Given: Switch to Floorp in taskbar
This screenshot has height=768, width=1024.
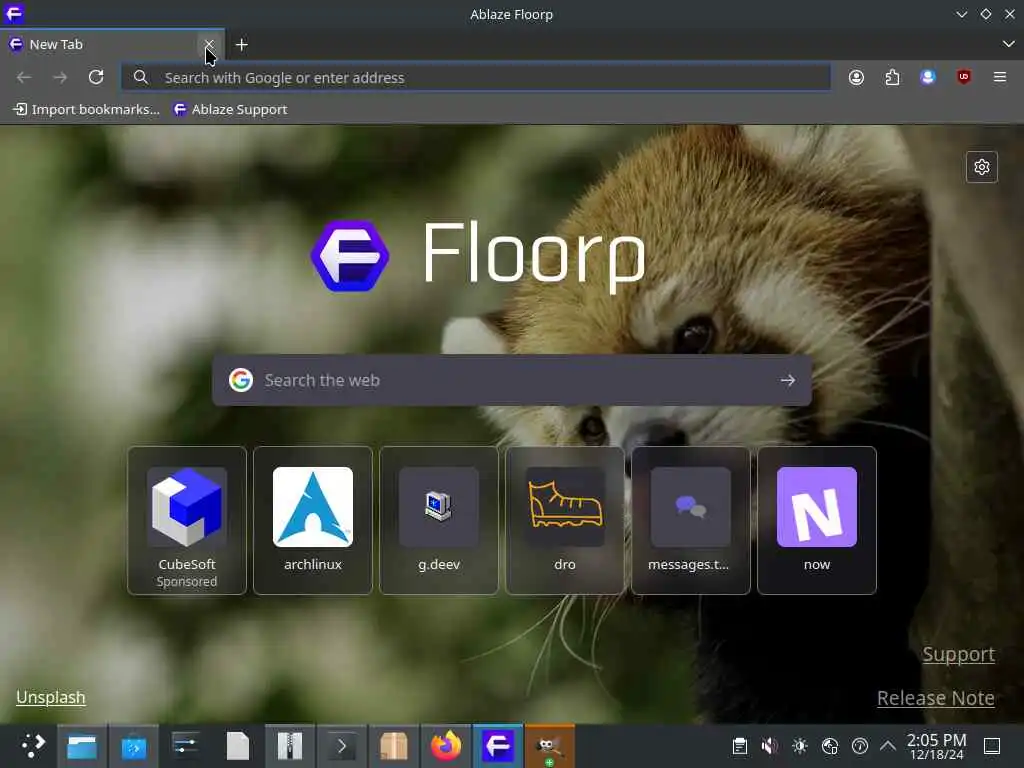Looking at the screenshot, I should [498, 746].
